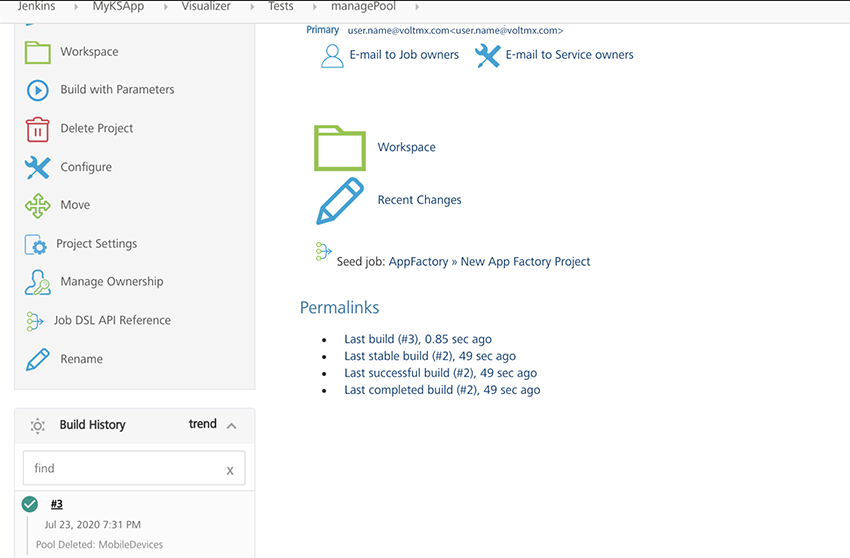Click the Project Settings gear document icon

[36, 245]
